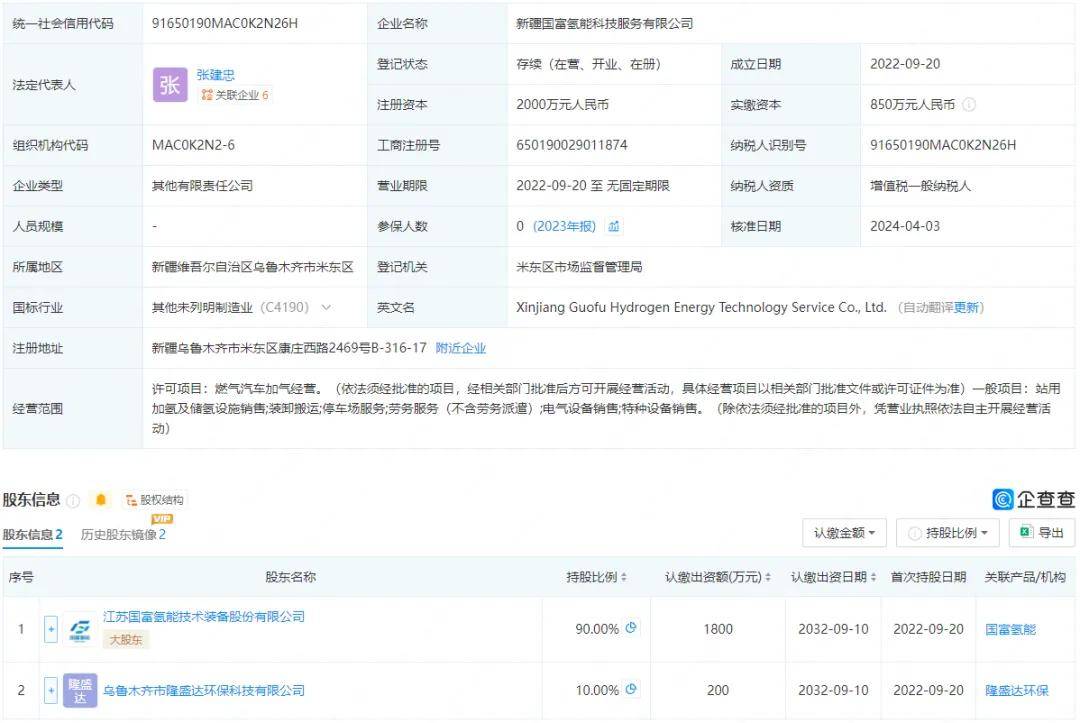The image size is (1080, 723).
Task: Click the bell notification icon beside 股东信息
Action: coord(100,499)
